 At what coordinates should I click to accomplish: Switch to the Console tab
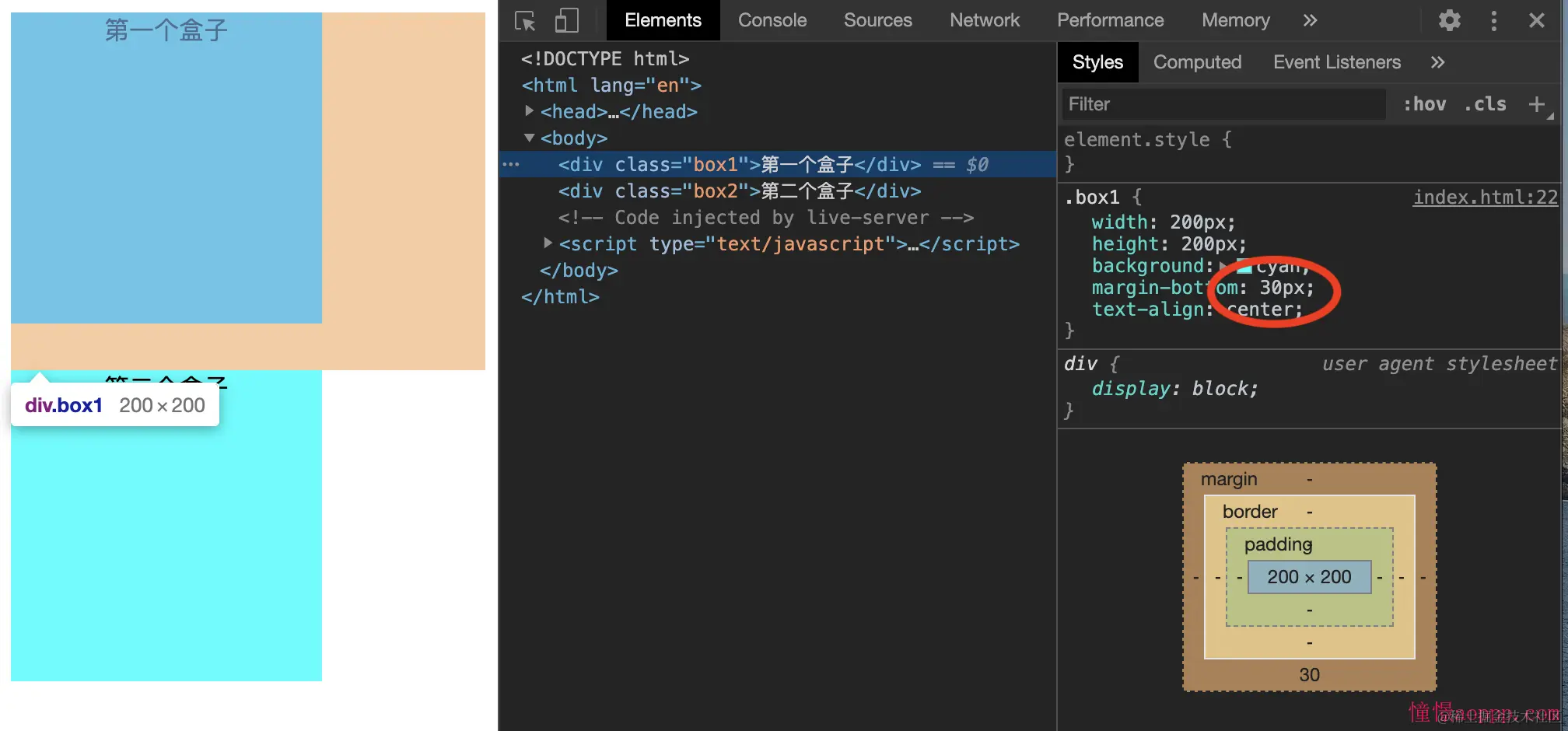772,20
